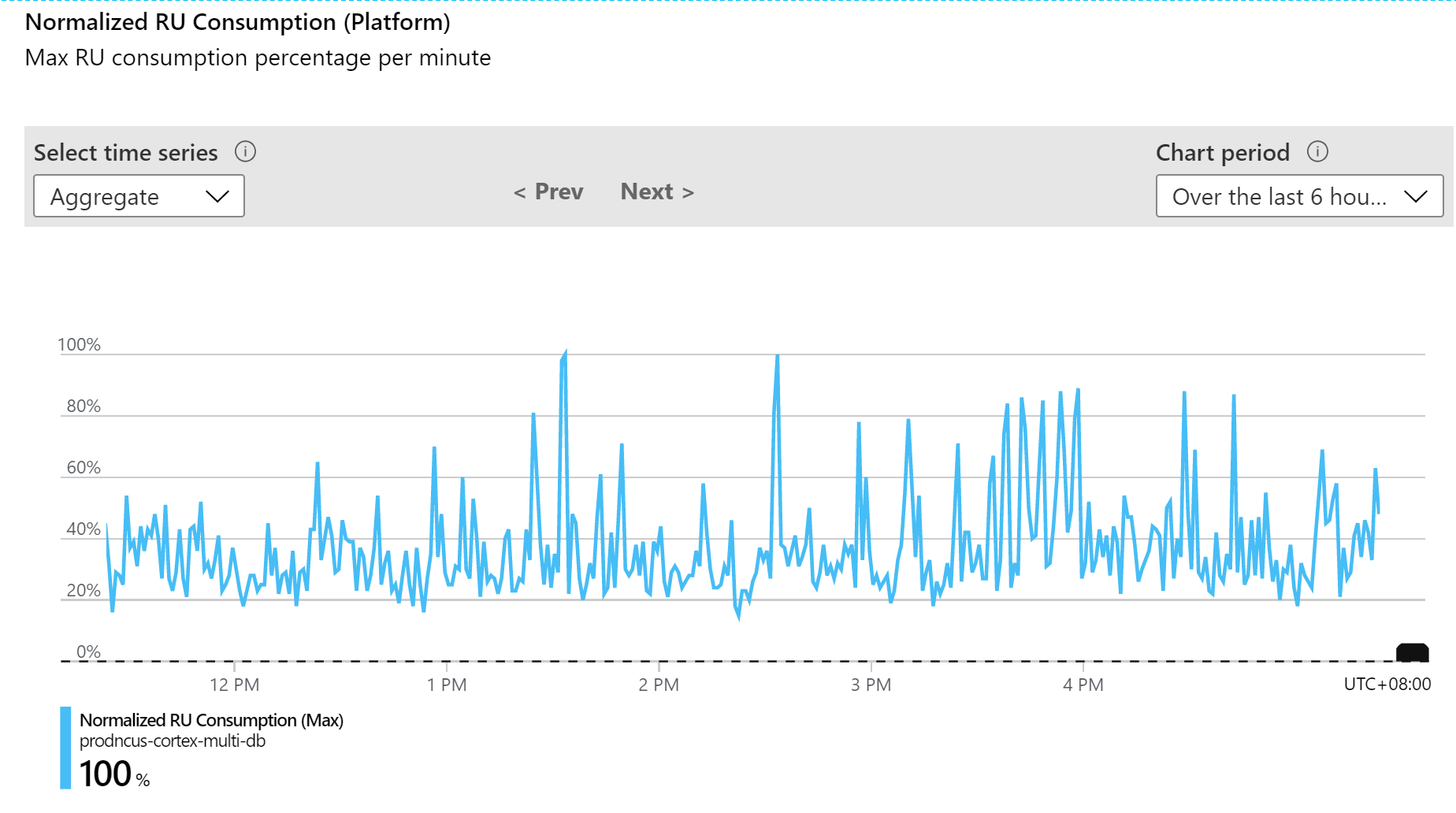Click the 100% y-axis label
This screenshot has width=1456, height=813.
(x=79, y=345)
